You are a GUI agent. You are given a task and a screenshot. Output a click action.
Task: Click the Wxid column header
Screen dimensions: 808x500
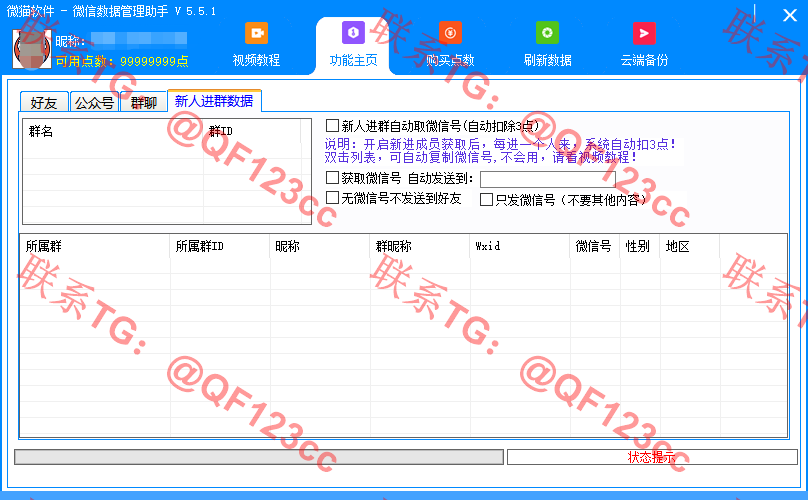(x=519, y=246)
